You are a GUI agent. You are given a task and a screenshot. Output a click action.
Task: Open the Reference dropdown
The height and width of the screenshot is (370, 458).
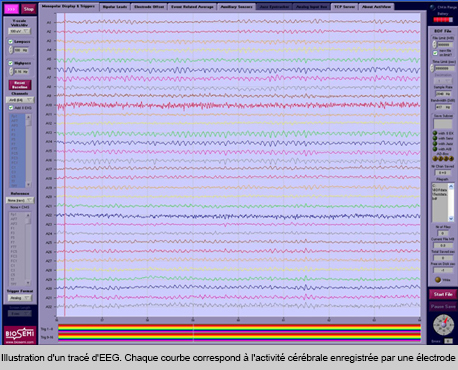point(20,200)
